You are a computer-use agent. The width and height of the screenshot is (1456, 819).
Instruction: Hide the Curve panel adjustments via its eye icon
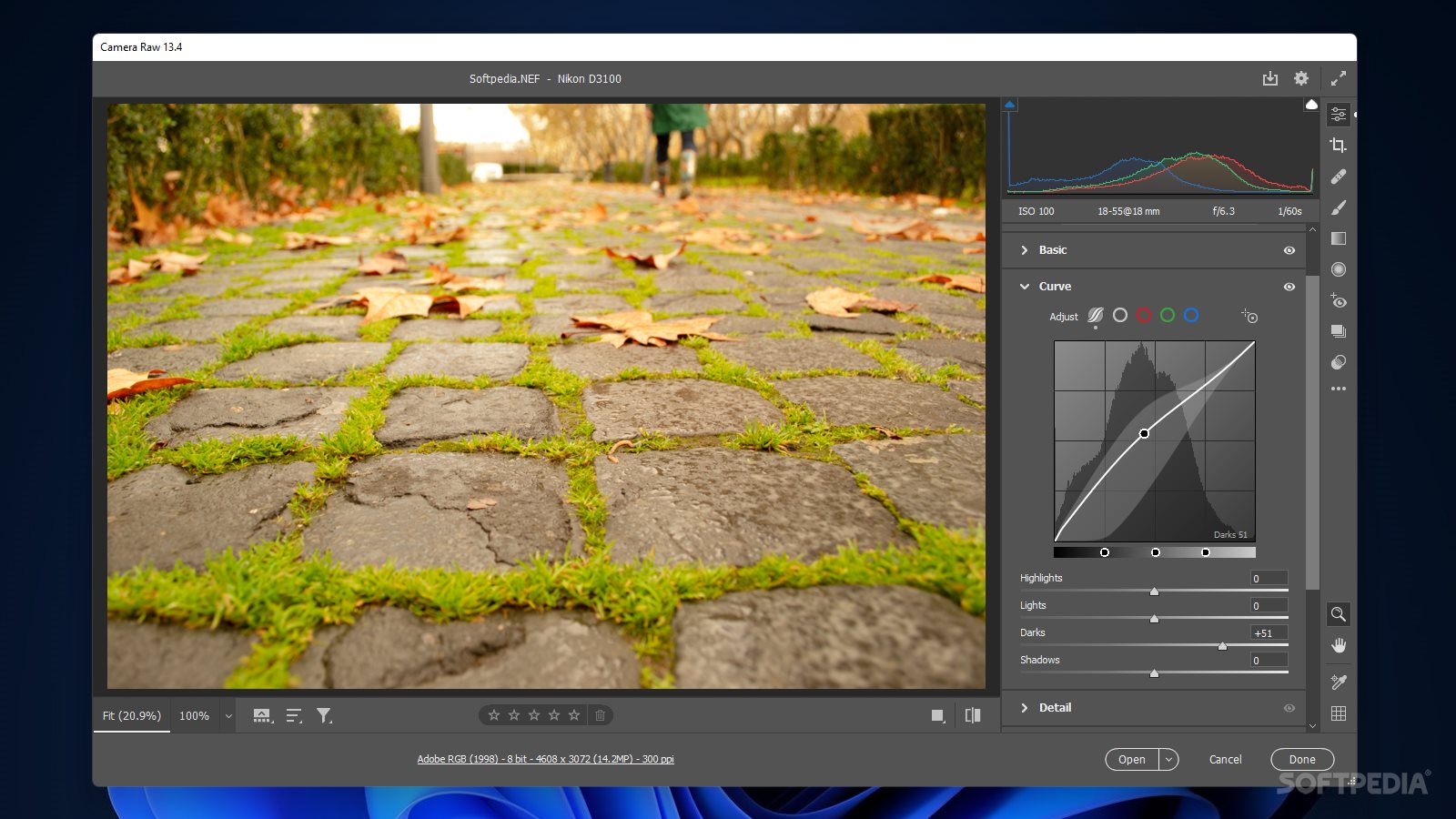(x=1289, y=287)
